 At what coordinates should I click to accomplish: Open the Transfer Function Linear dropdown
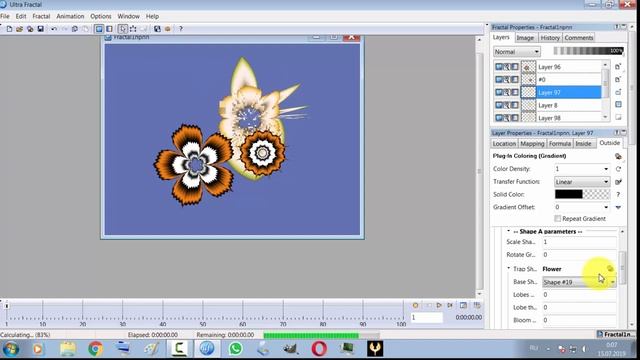582,182
